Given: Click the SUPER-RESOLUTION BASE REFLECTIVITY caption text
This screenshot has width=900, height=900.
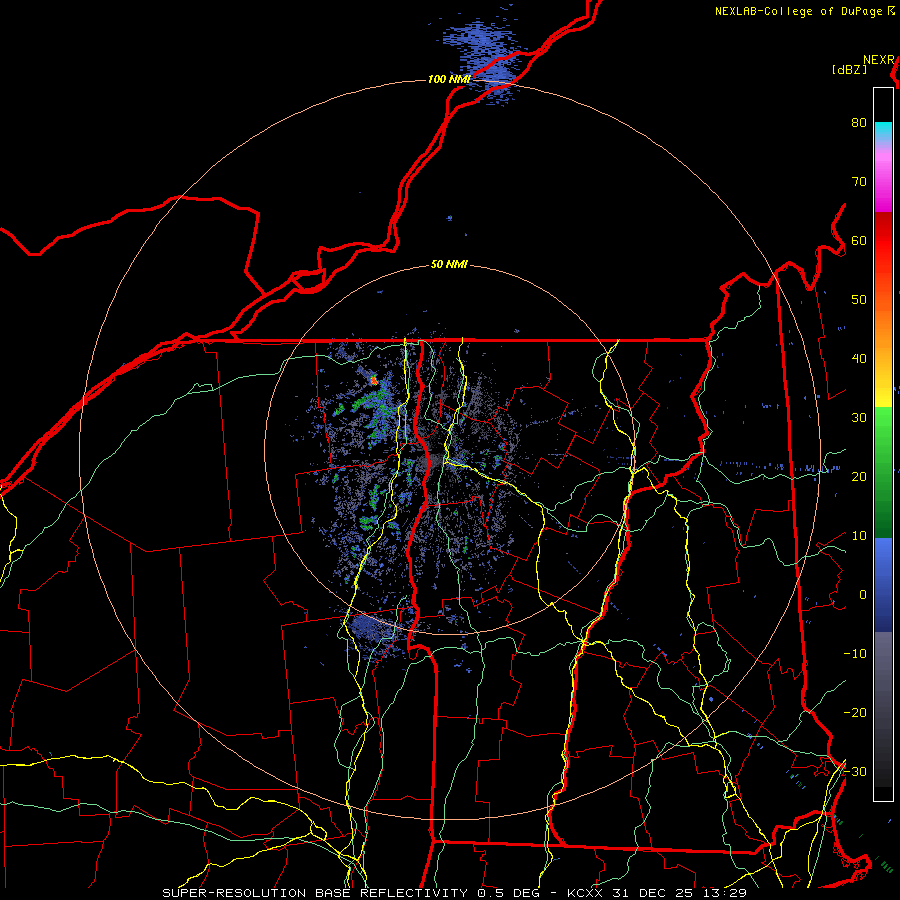Looking at the screenshot, I should (x=315, y=893).
